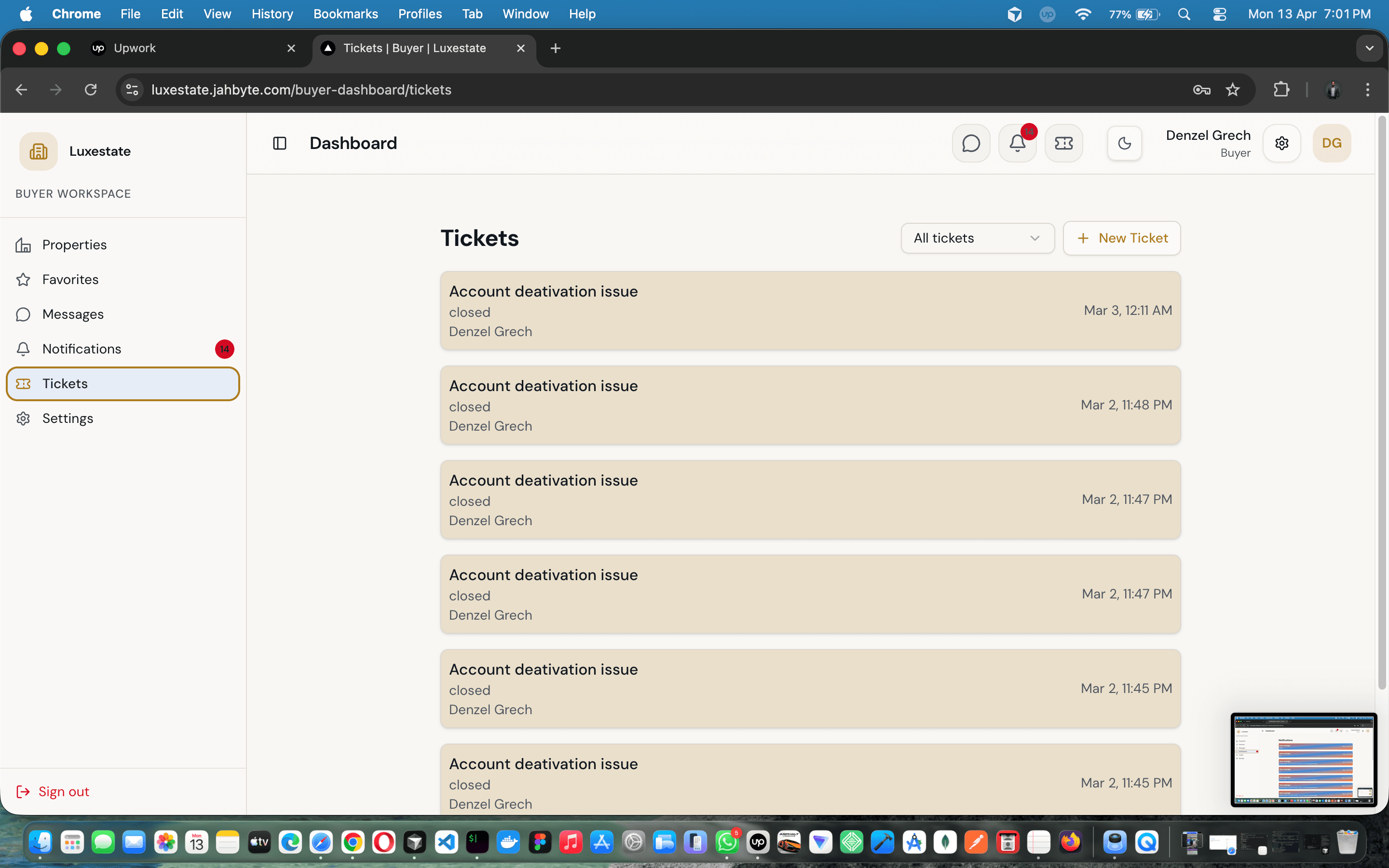Image resolution: width=1389 pixels, height=868 pixels.
Task: Open the Mar 3 account deactivation ticket
Action: coord(809,311)
